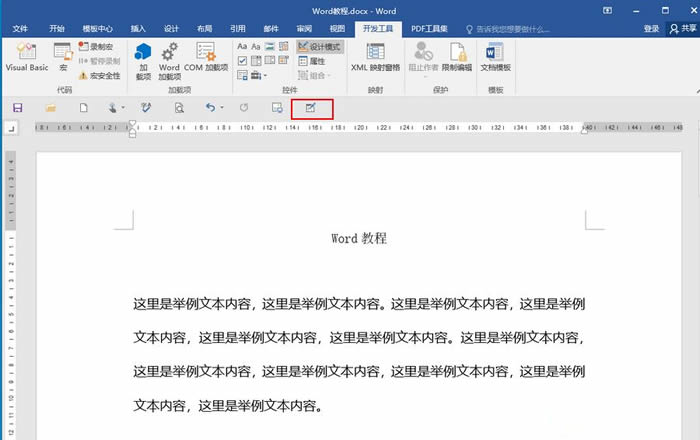Click the highlighted edit form icon
Screen dimensions: 700x440
(311, 108)
